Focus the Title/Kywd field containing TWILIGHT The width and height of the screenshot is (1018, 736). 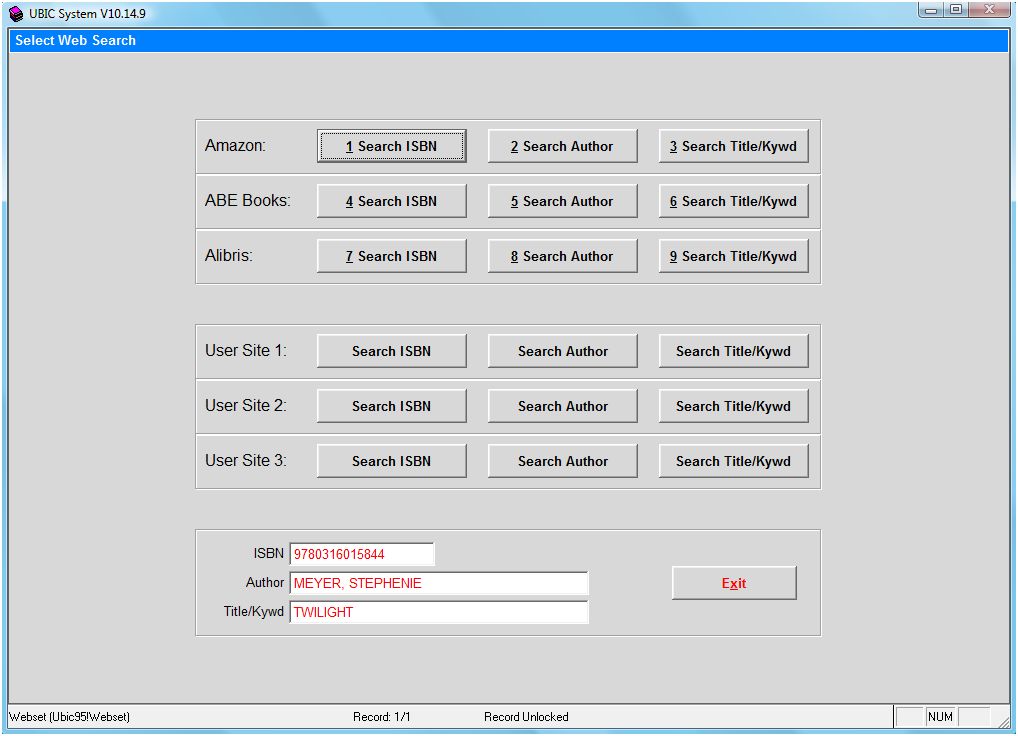point(439,612)
